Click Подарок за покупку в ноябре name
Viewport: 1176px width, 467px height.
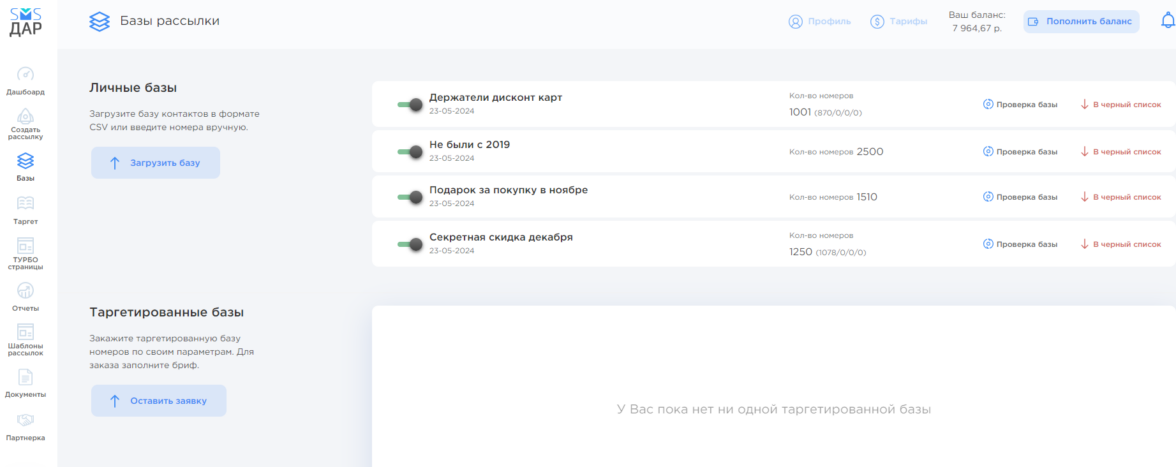[x=508, y=190]
